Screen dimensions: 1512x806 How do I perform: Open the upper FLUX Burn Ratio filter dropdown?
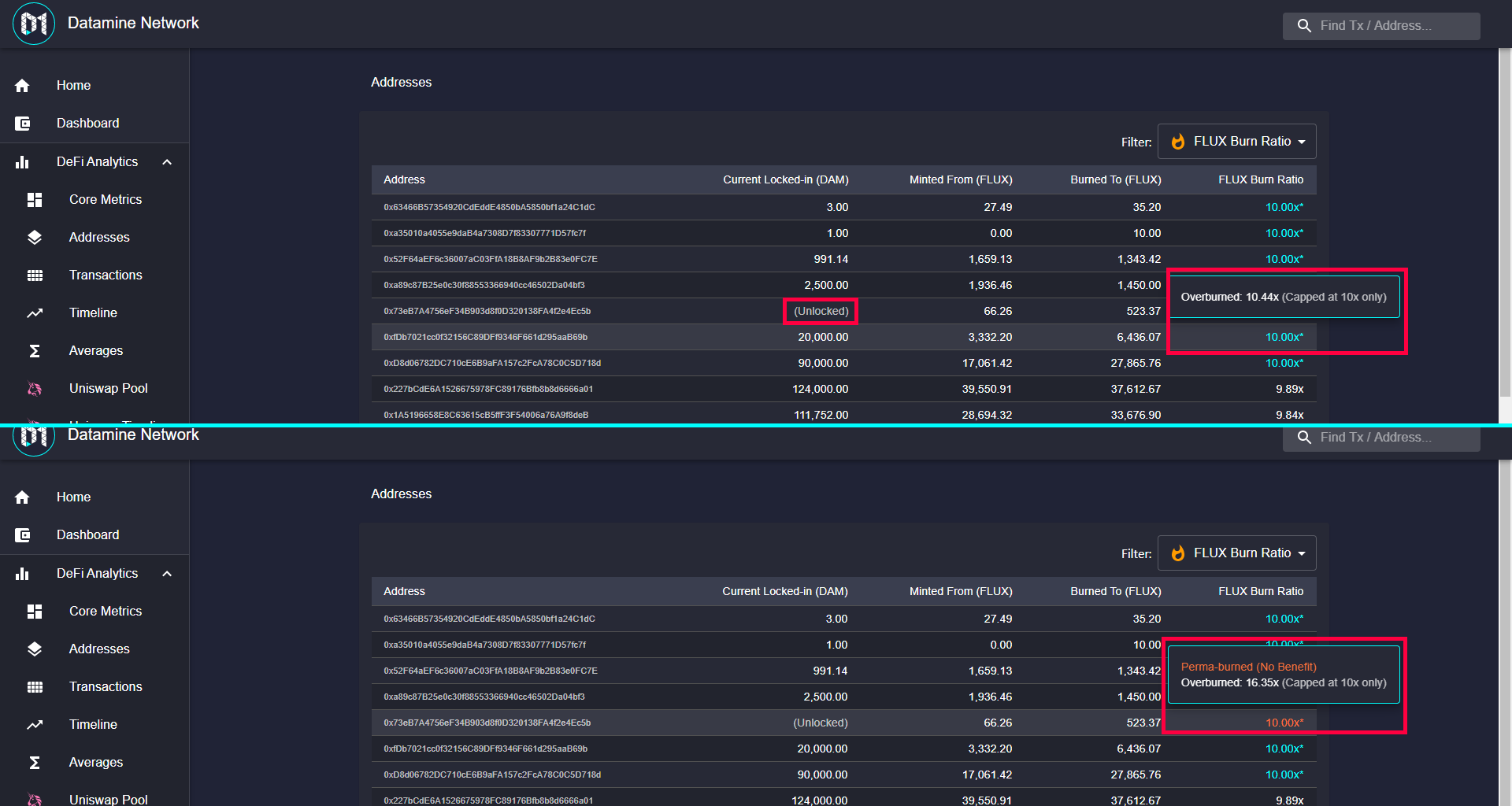1236,142
